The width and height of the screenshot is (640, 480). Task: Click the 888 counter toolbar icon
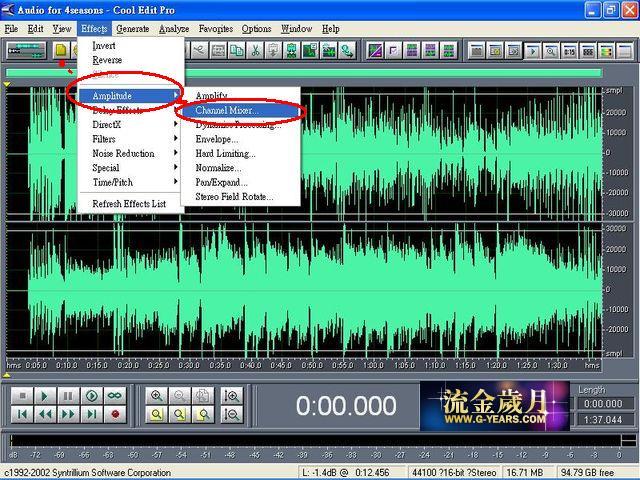[588, 51]
